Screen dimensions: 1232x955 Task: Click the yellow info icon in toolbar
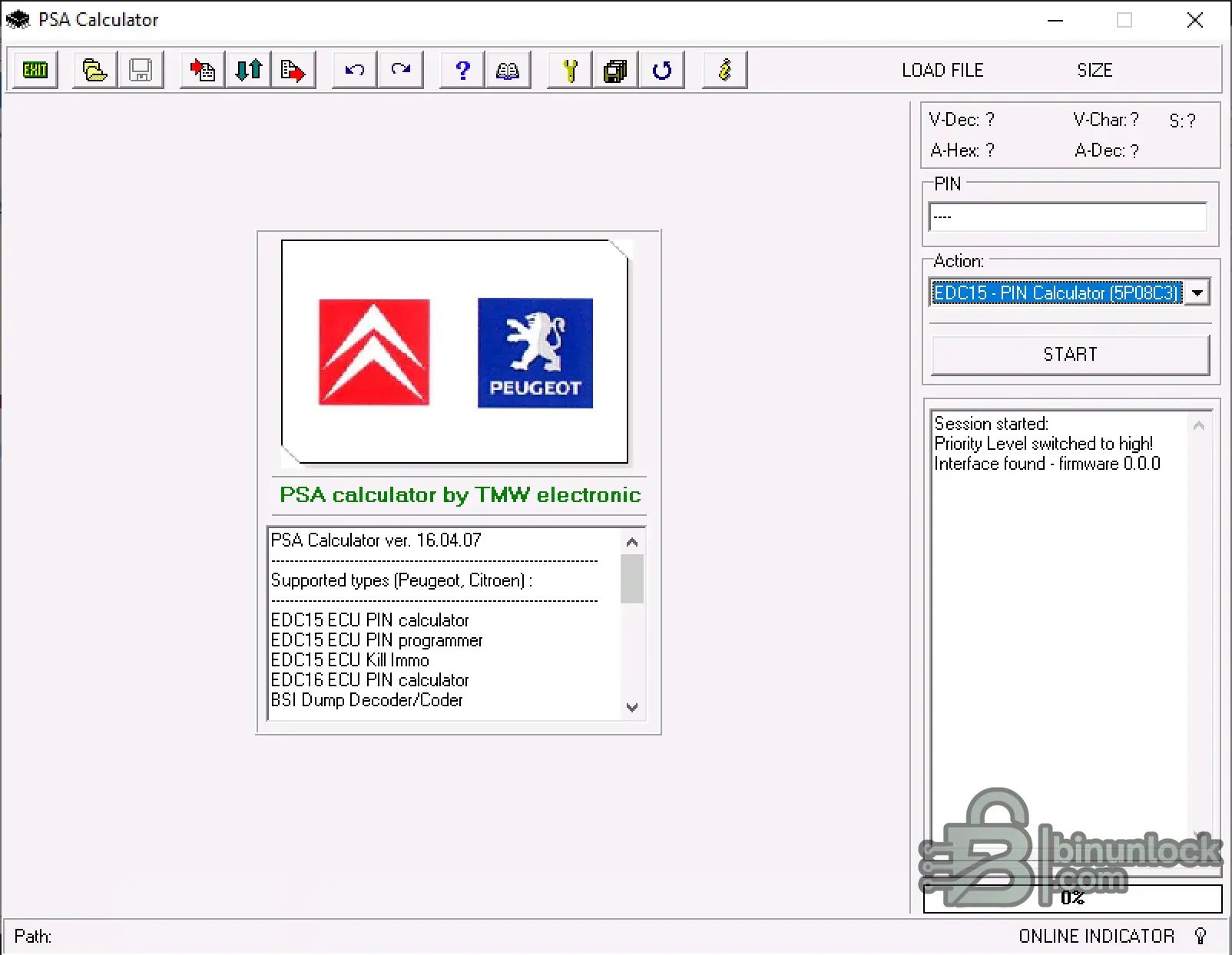tap(724, 71)
